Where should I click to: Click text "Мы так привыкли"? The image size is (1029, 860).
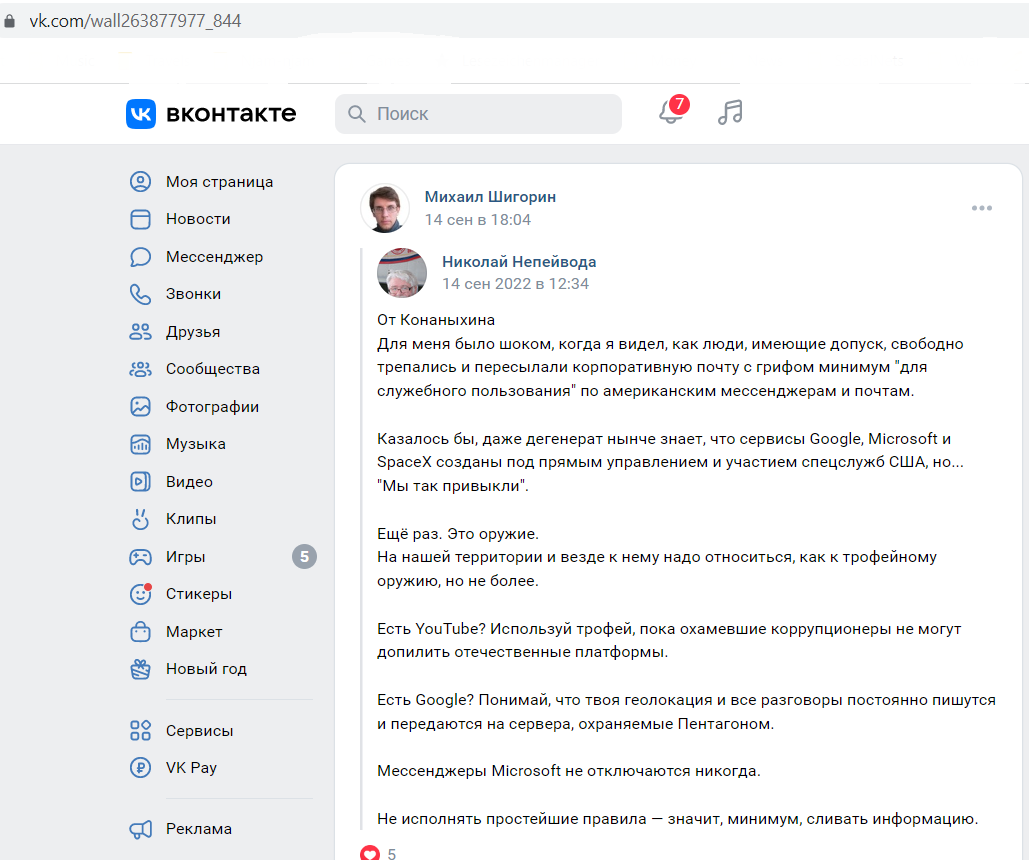pos(451,486)
